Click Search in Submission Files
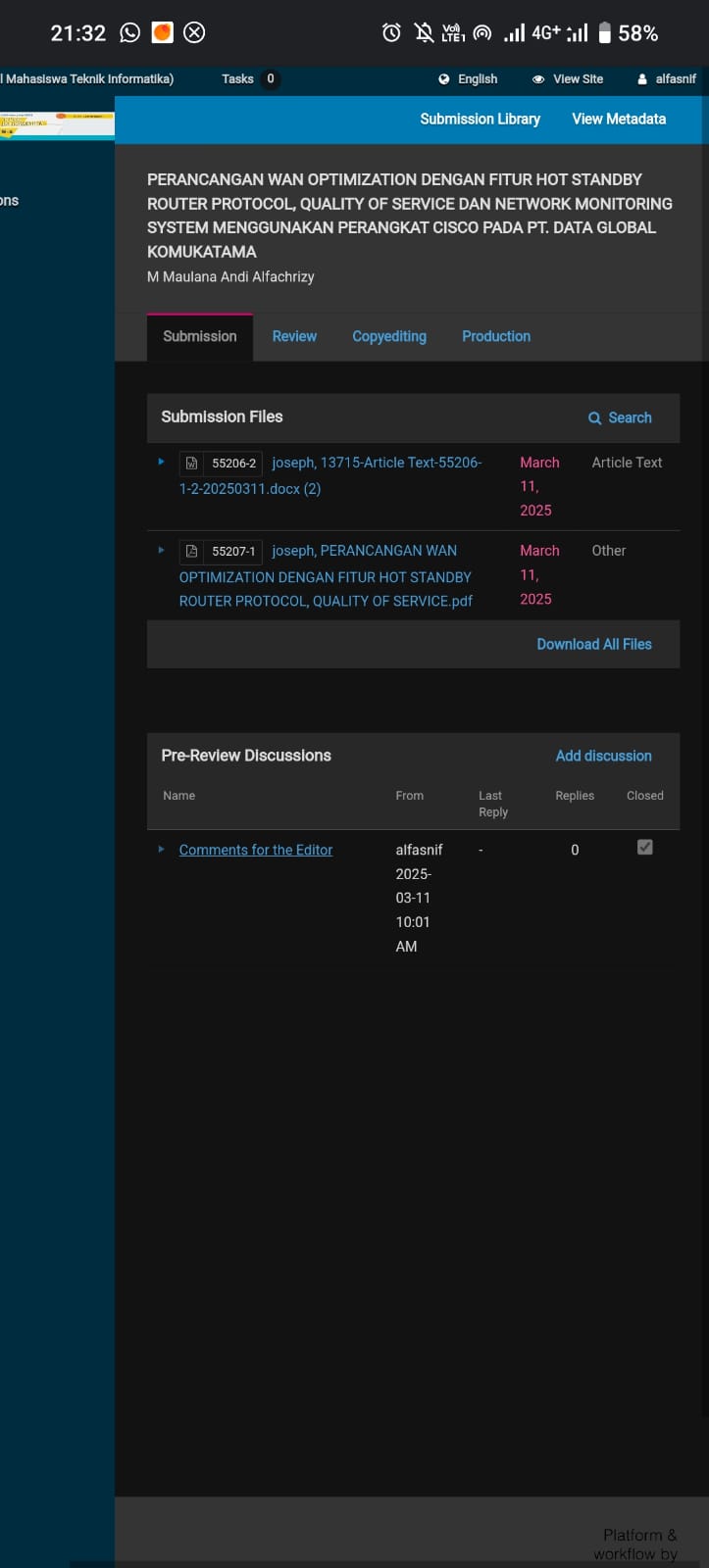This screenshot has height=1568, width=709. (620, 417)
